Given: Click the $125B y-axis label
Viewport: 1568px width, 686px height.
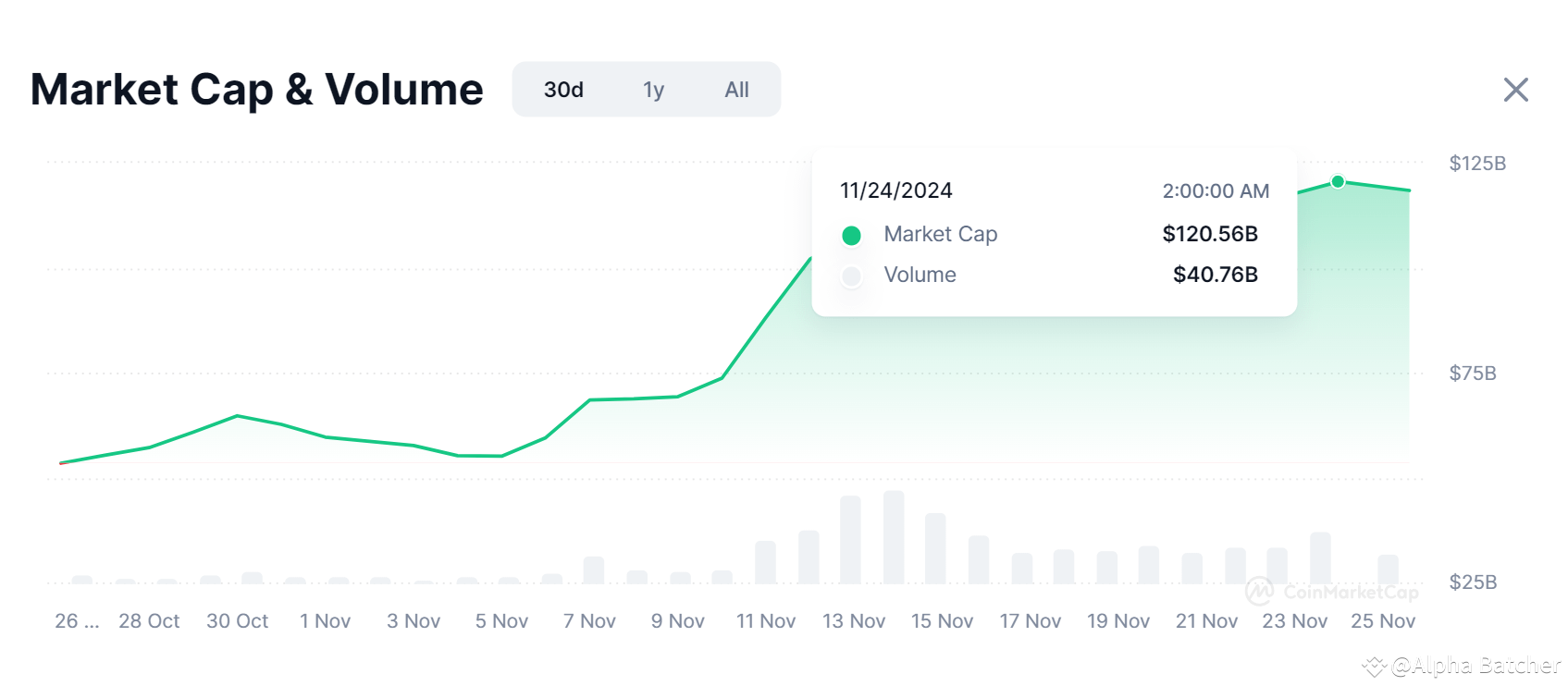Looking at the screenshot, I should pyautogui.click(x=1477, y=164).
